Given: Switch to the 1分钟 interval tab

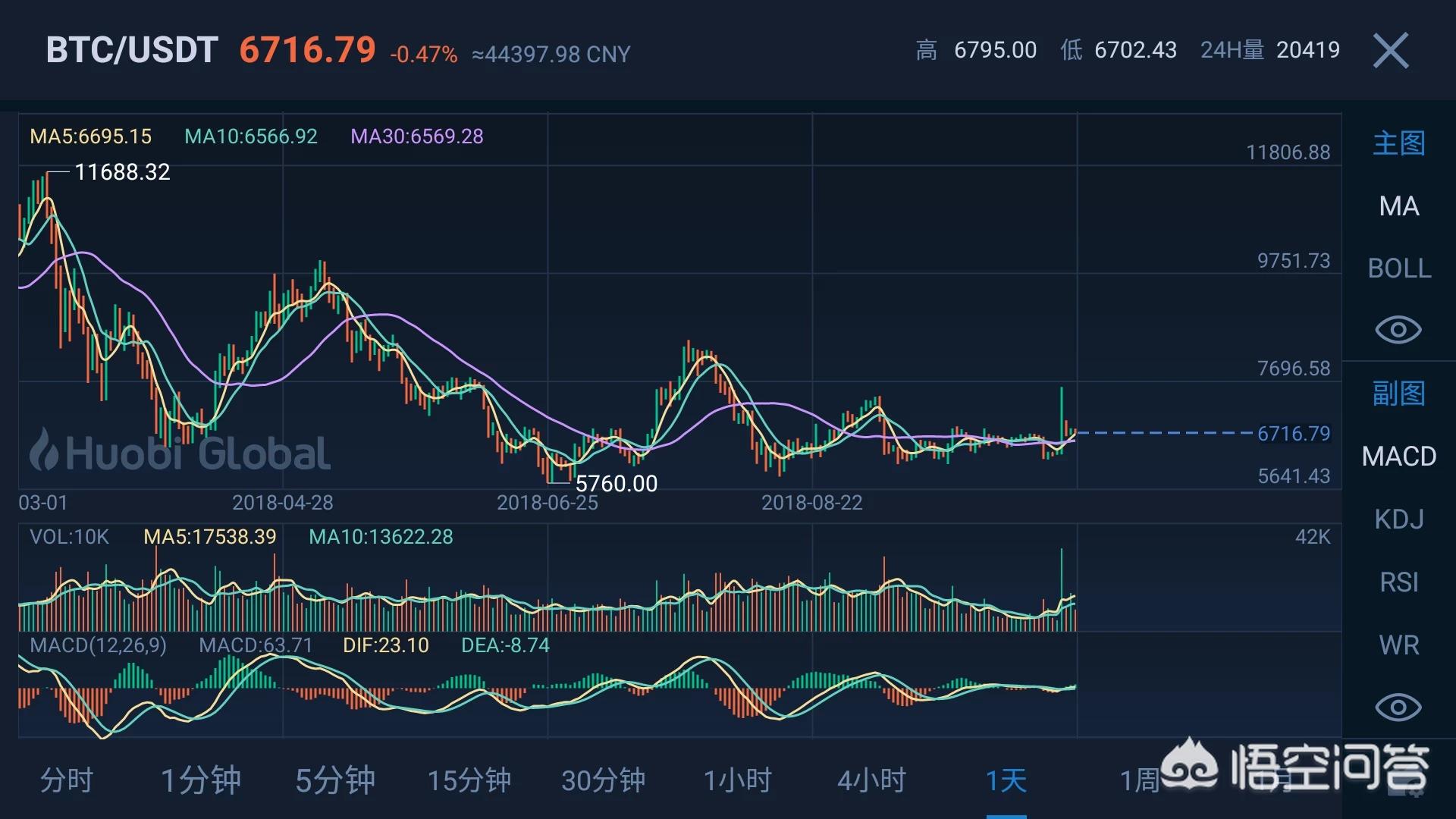Looking at the screenshot, I should coord(201,780).
